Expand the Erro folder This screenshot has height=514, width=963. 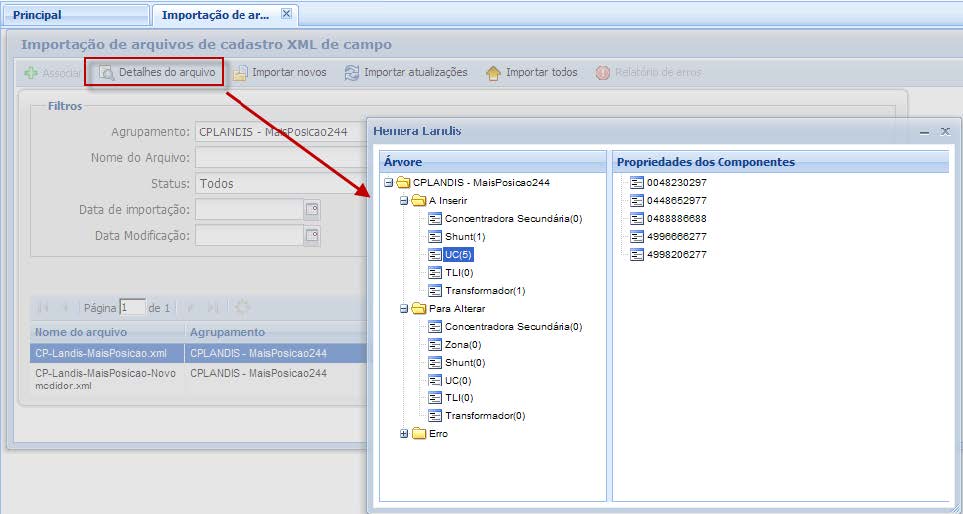click(404, 434)
